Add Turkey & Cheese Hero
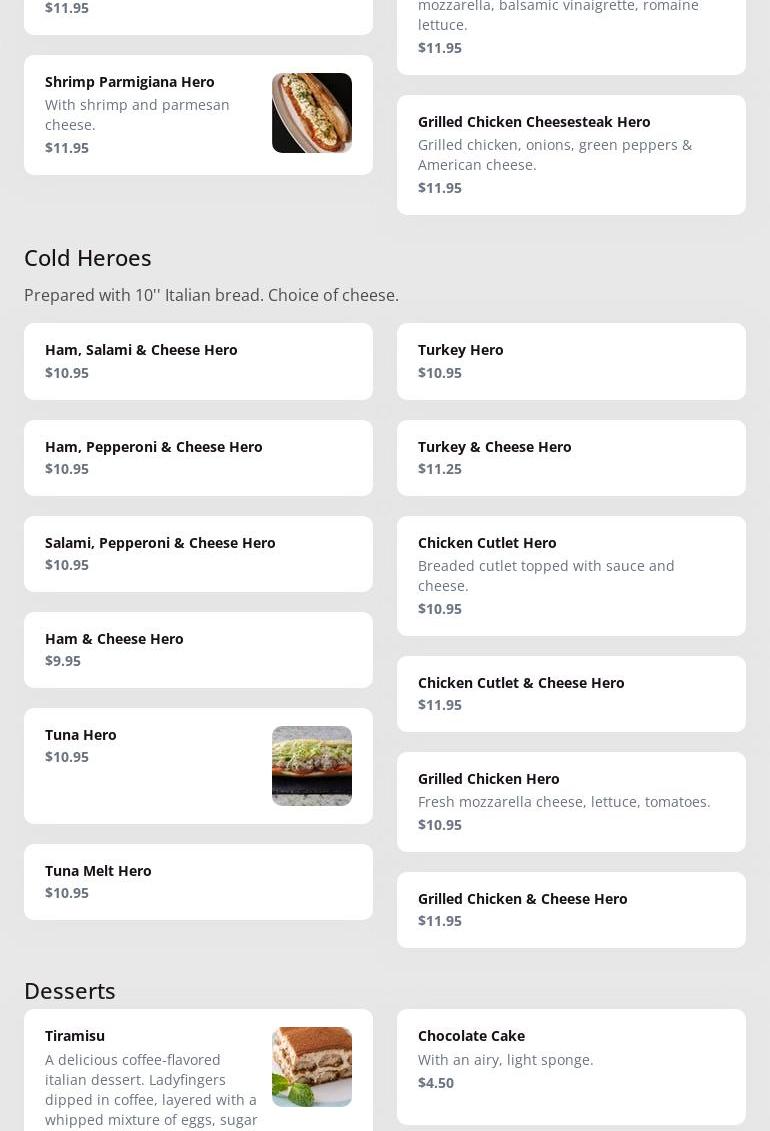Screen dimensions: 770x1131 [x=571, y=458]
